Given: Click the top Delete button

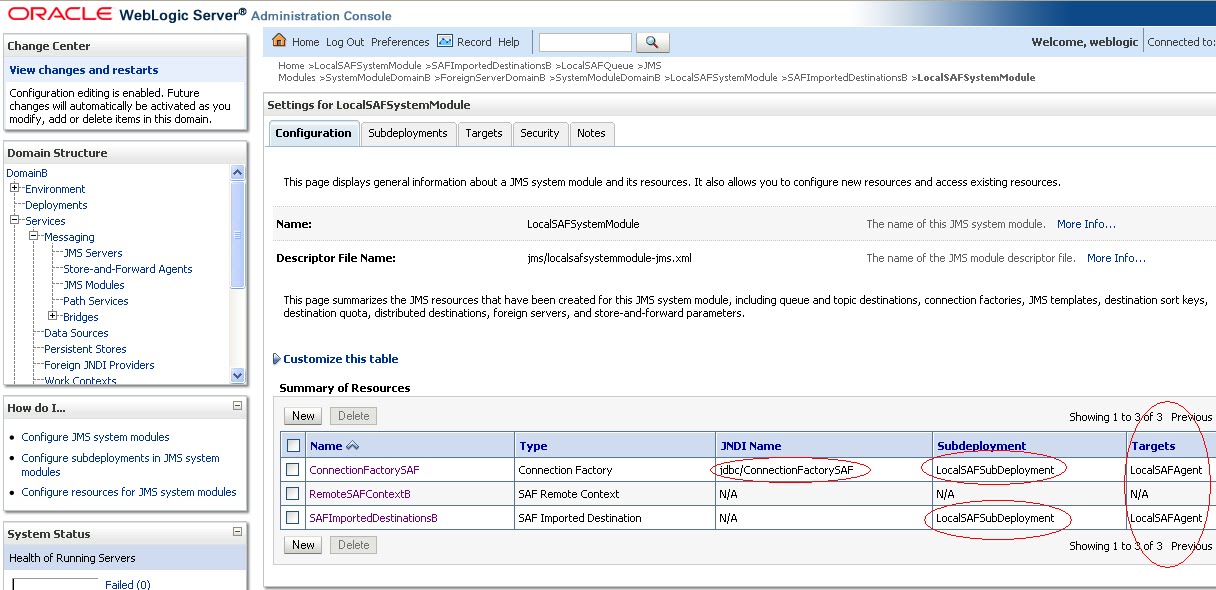Looking at the screenshot, I should coord(353,416).
